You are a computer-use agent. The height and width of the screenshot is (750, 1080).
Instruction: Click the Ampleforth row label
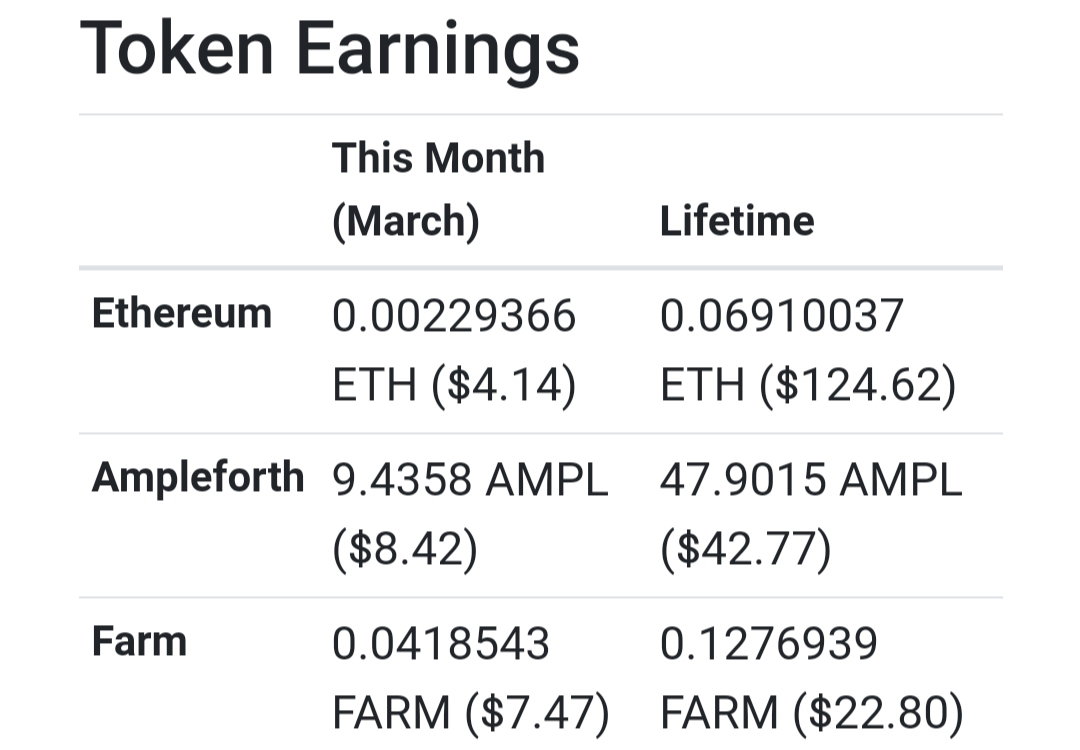click(198, 477)
